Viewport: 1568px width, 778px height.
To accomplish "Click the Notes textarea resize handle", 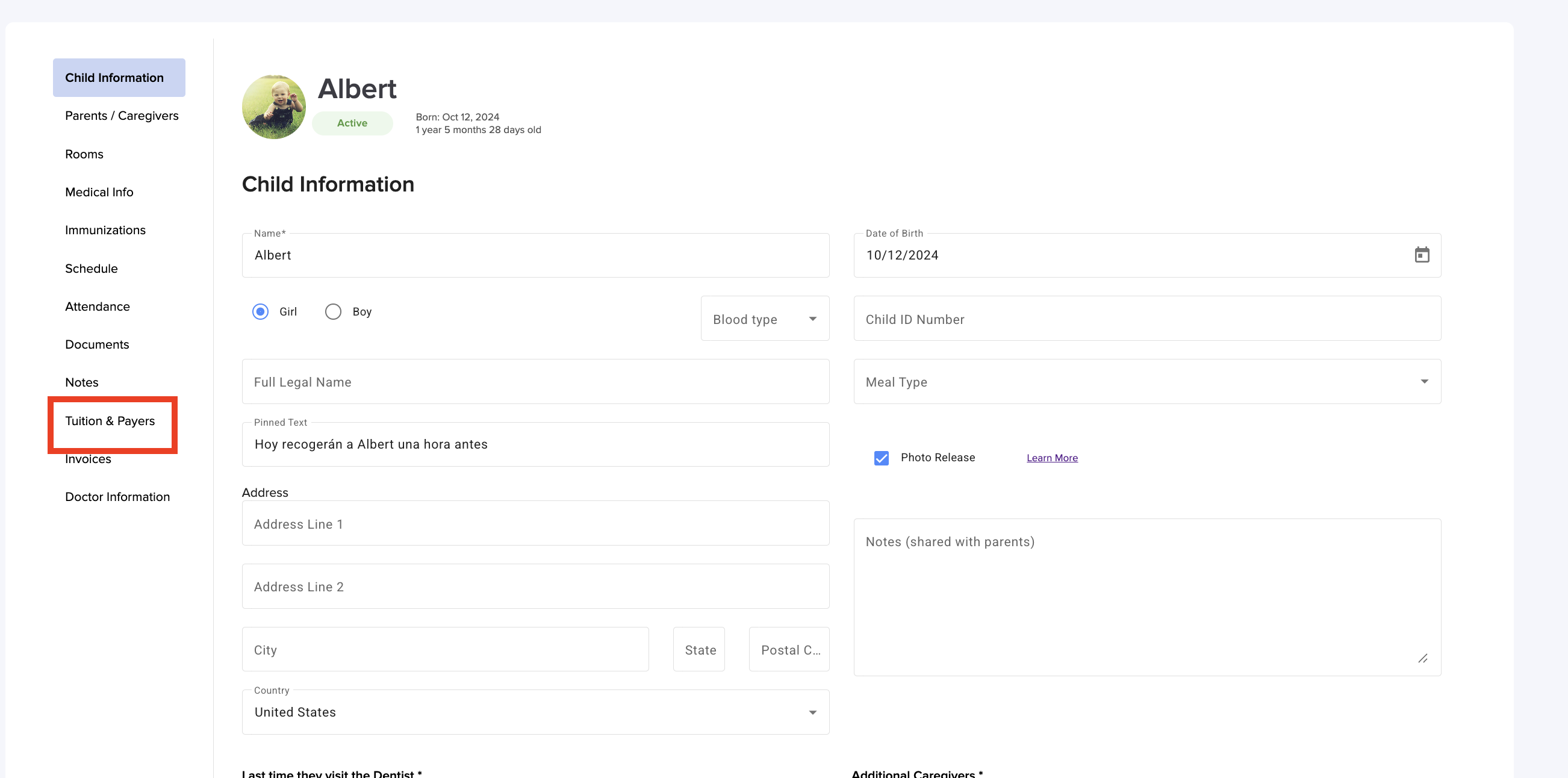I will pyautogui.click(x=1422, y=658).
